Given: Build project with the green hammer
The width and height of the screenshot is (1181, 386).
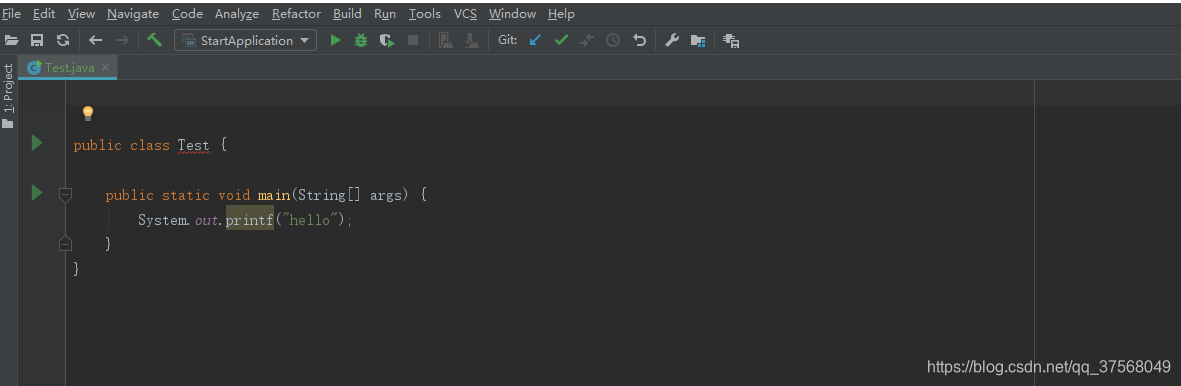Looking at the screenshot, I should 154,40.
